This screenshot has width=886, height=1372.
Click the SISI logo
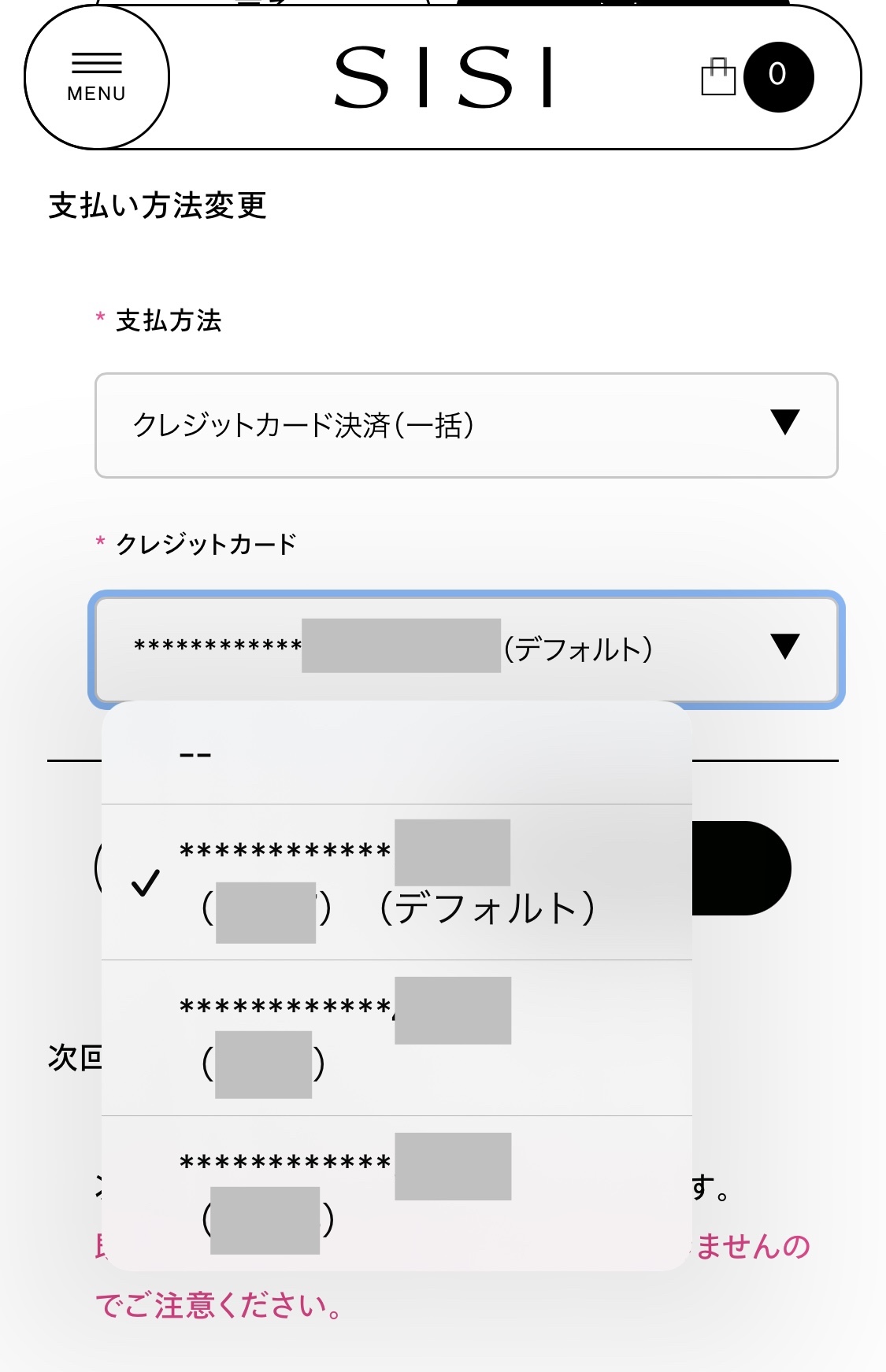click(443, 77)
